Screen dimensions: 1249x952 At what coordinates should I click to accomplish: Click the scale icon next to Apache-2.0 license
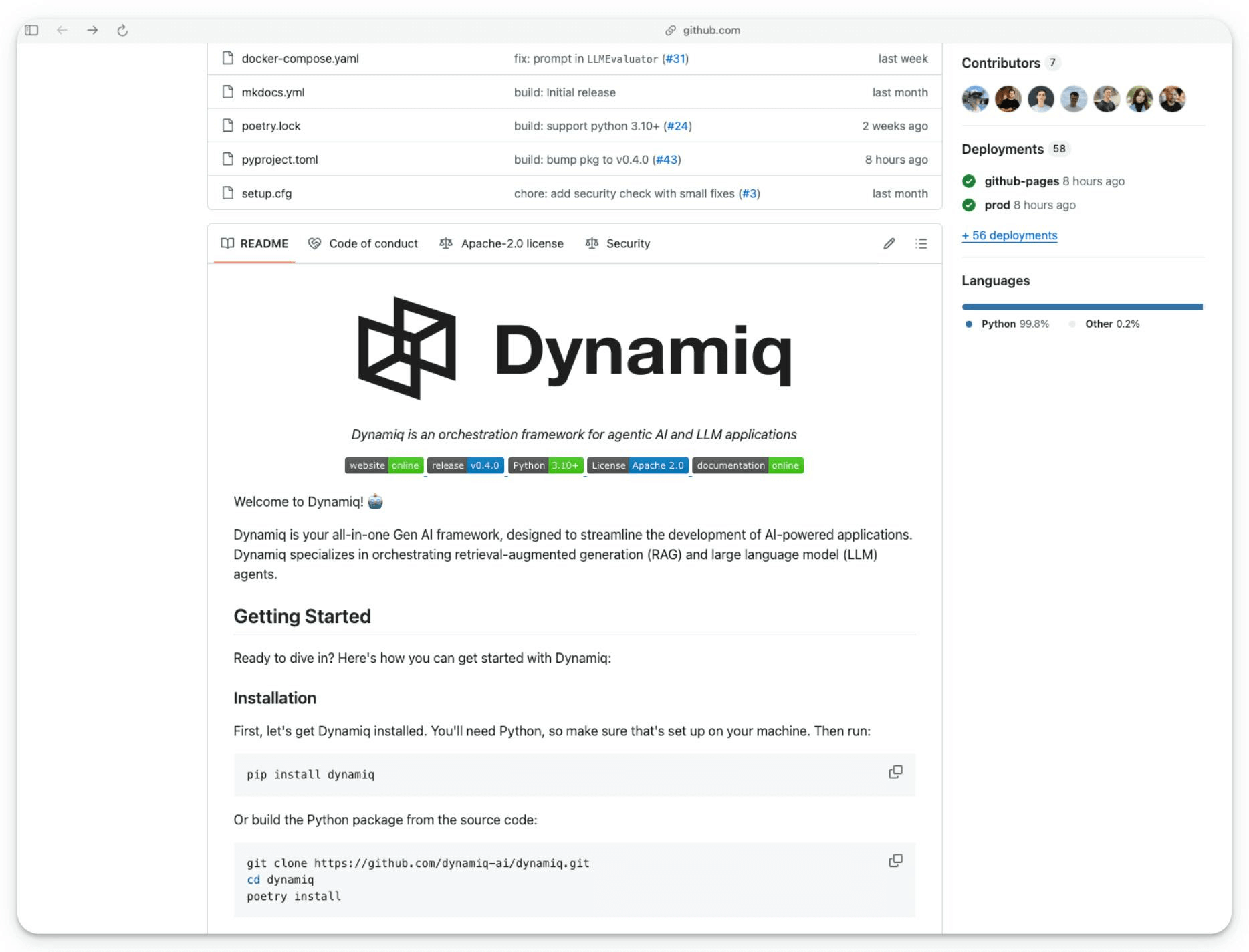445,243
